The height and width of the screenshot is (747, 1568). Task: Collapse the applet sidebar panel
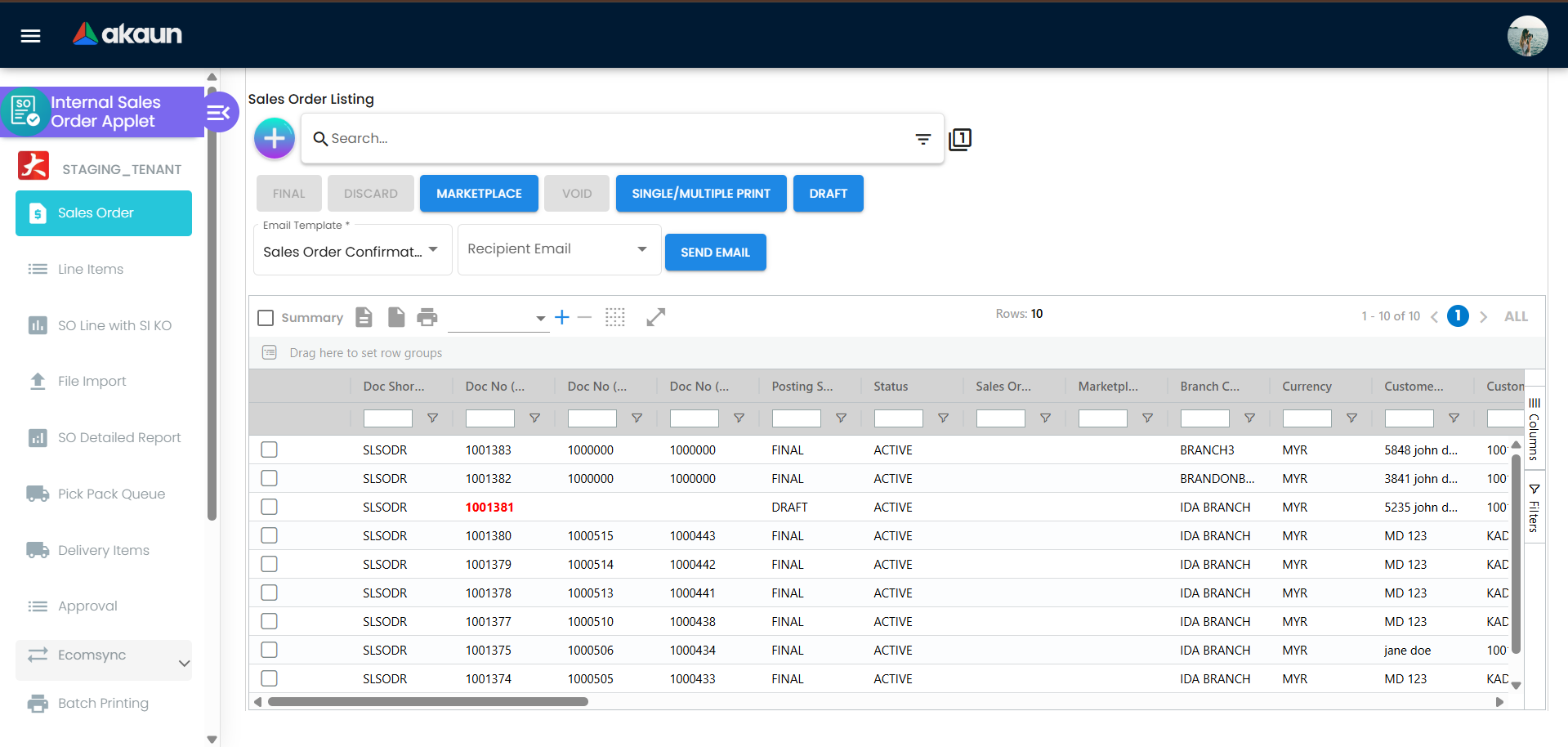pos(219,113)
